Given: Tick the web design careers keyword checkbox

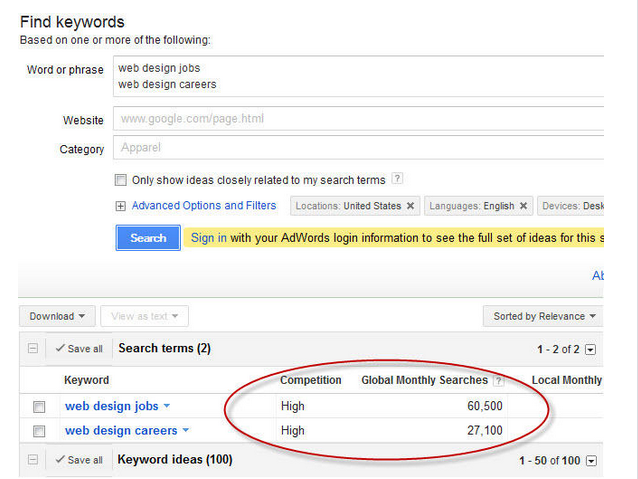Looking at the screenshot, I should coord(39,432).
